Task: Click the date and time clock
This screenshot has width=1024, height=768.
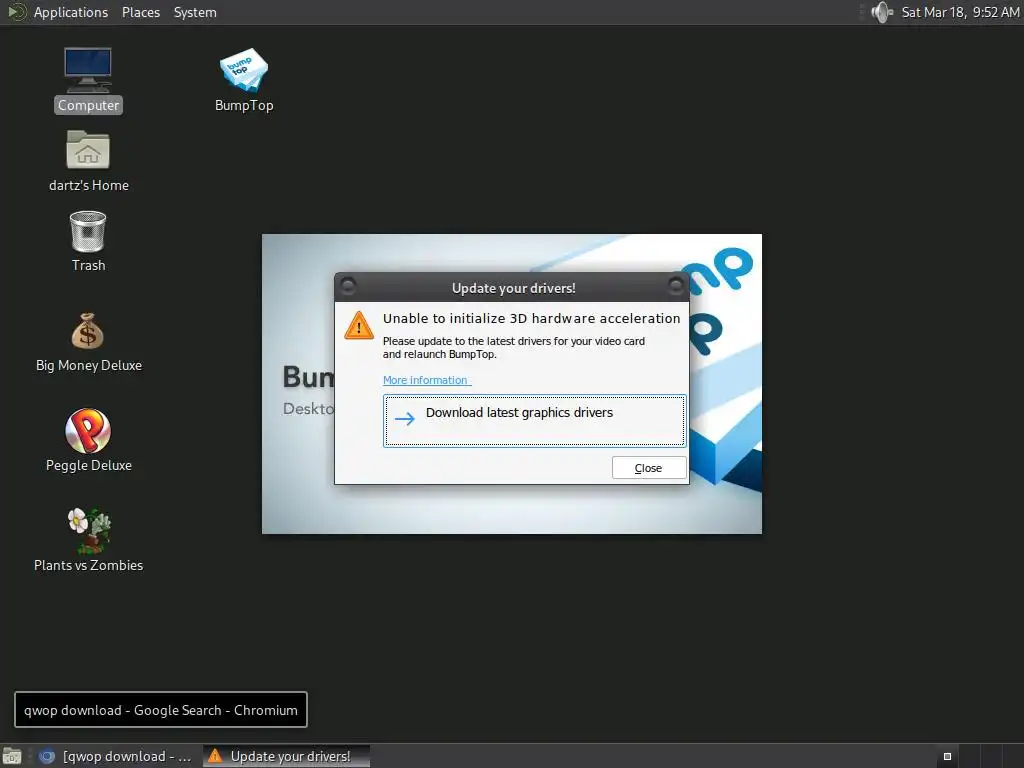Action: tap(960, 12)
